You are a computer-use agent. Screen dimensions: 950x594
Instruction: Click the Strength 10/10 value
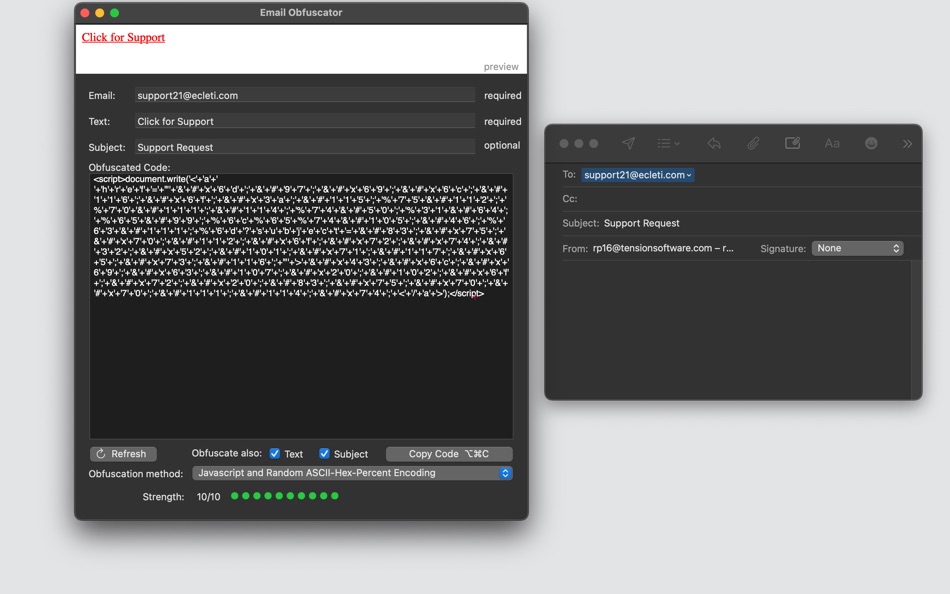208,496
